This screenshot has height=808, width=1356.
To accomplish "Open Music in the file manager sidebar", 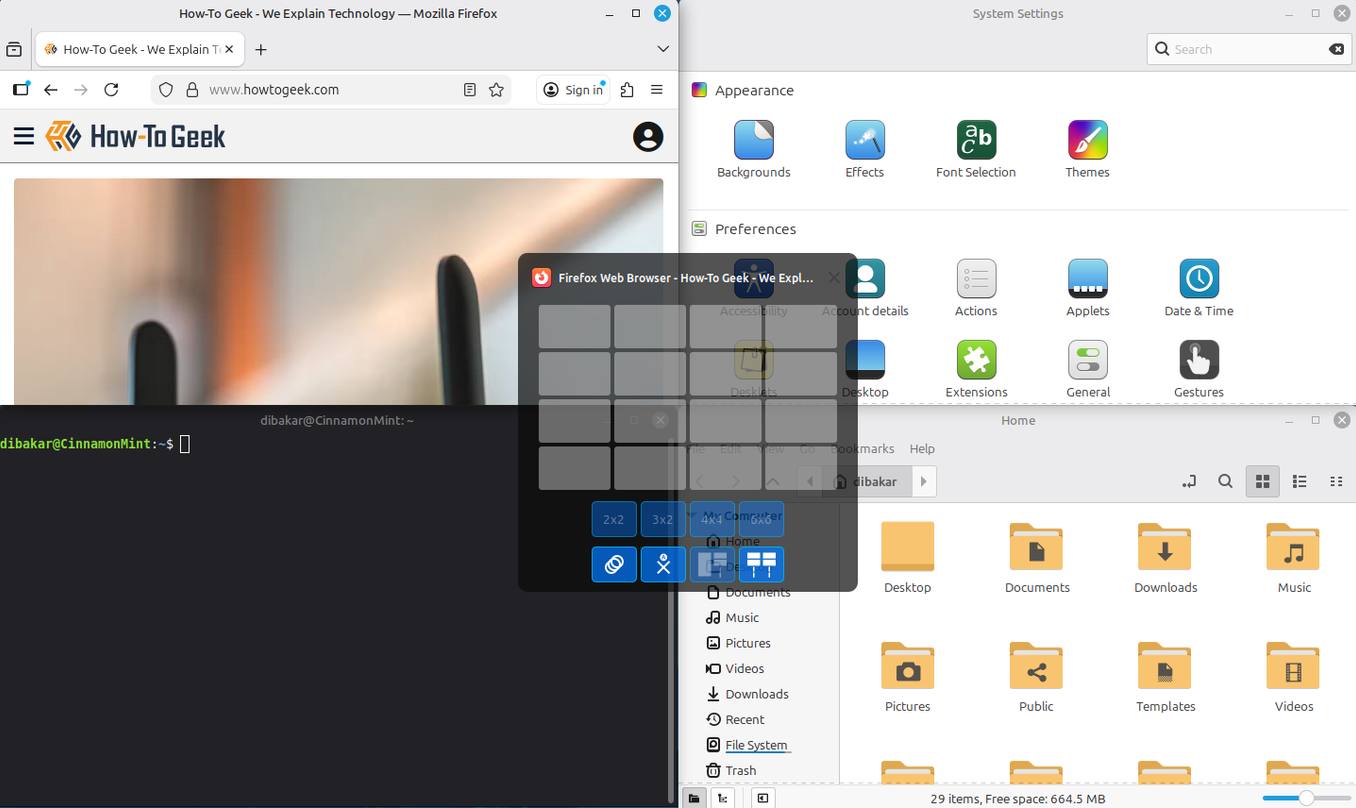I will pyautogui.click(x=742, y=618).
